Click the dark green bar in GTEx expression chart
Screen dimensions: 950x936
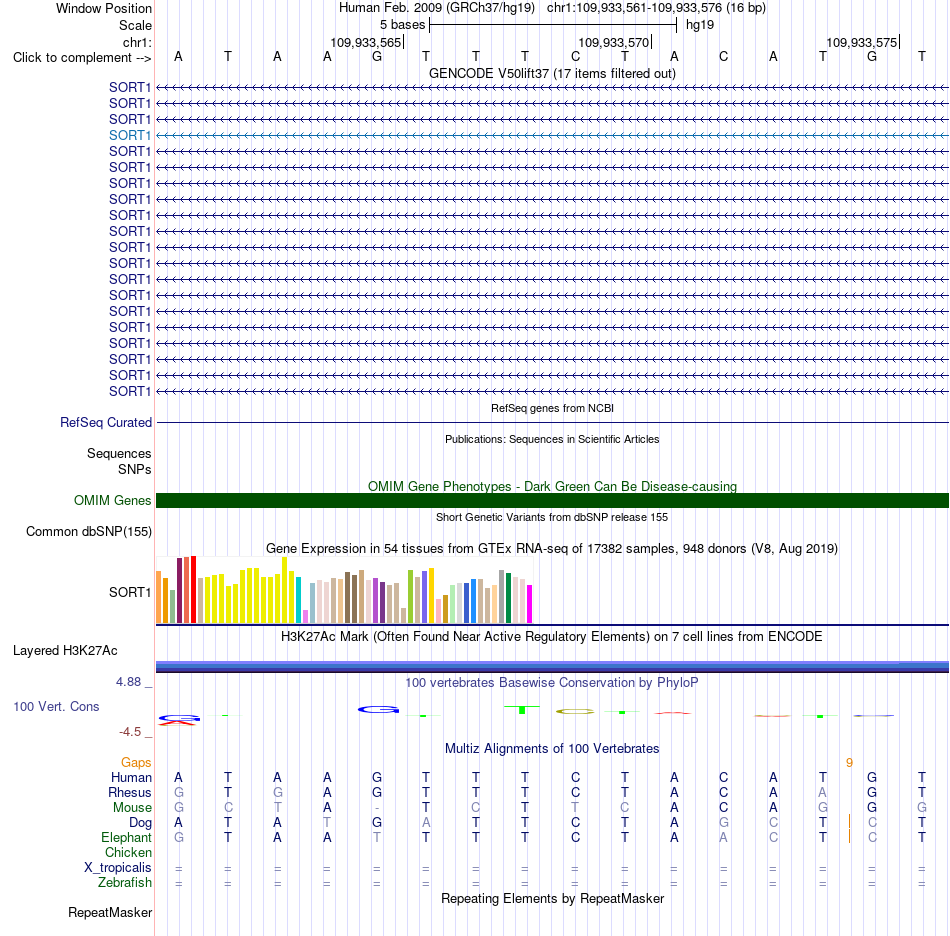(509, 599)
